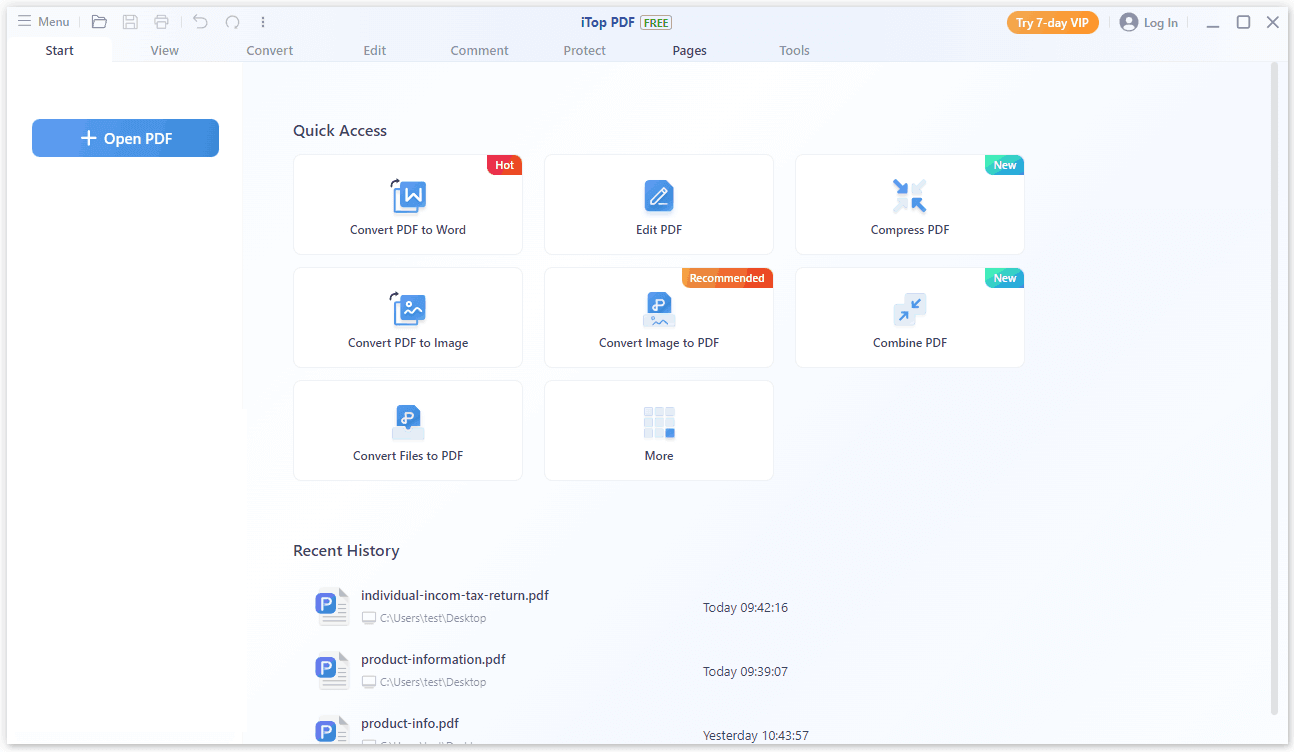
Task: Switch to the Convert tab
Action: (270, 51)
